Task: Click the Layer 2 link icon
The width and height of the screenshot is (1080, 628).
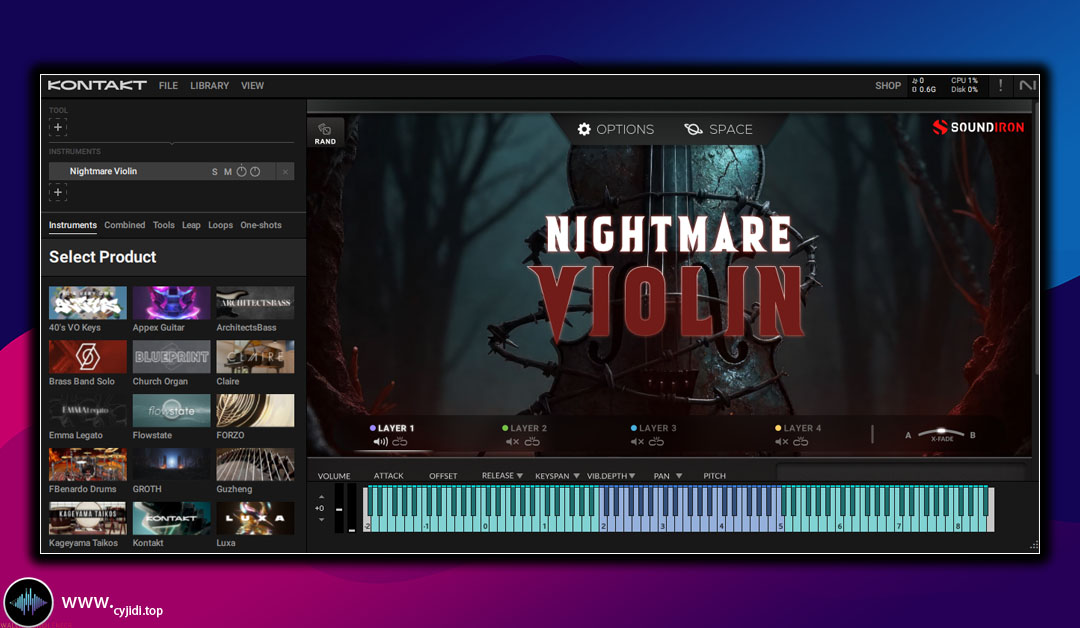Action: click(x=532, y=441)
